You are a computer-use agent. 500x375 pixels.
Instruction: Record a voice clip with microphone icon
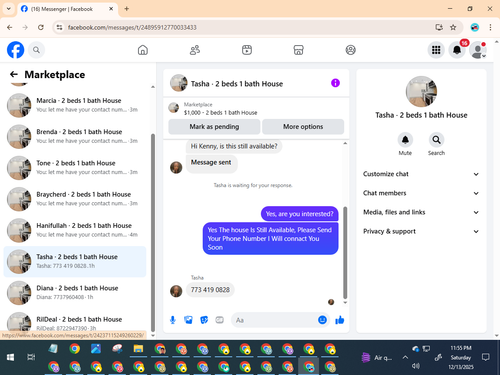click(x=173, y=320)
